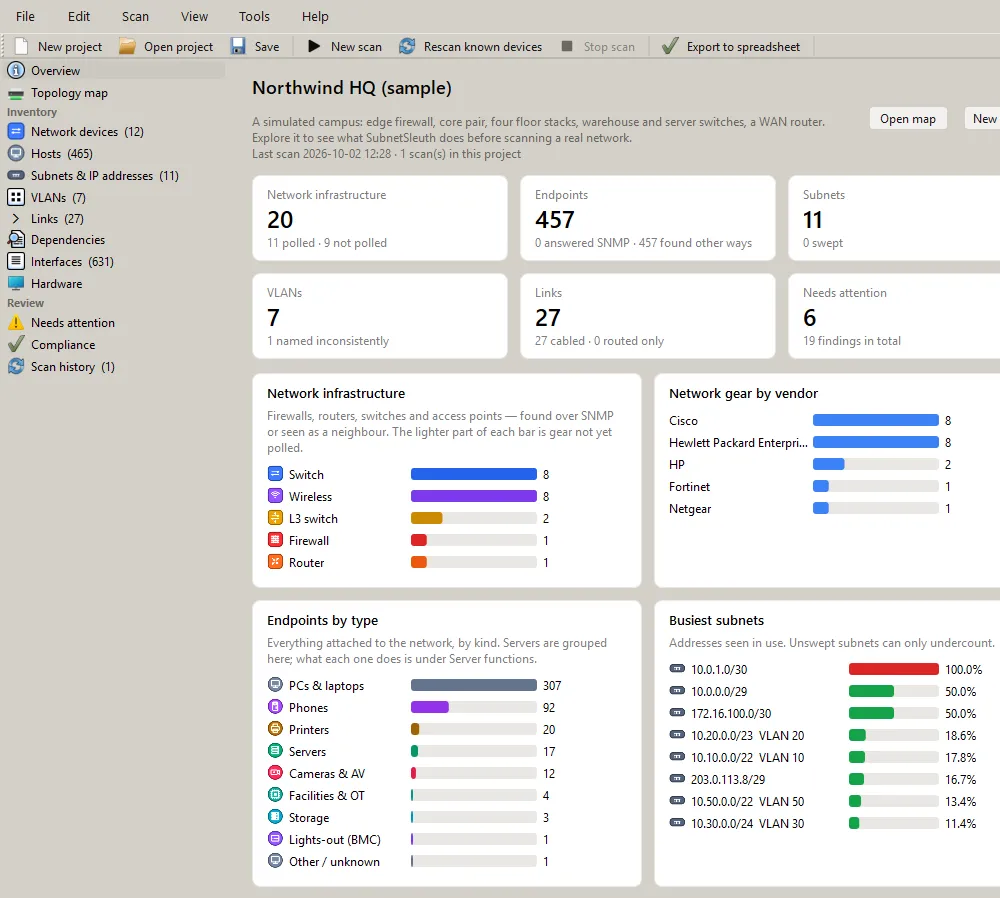Click the Overview info icon in sidebar
The height and width of the screenshot is (898, 1000).
coord(16,70)
